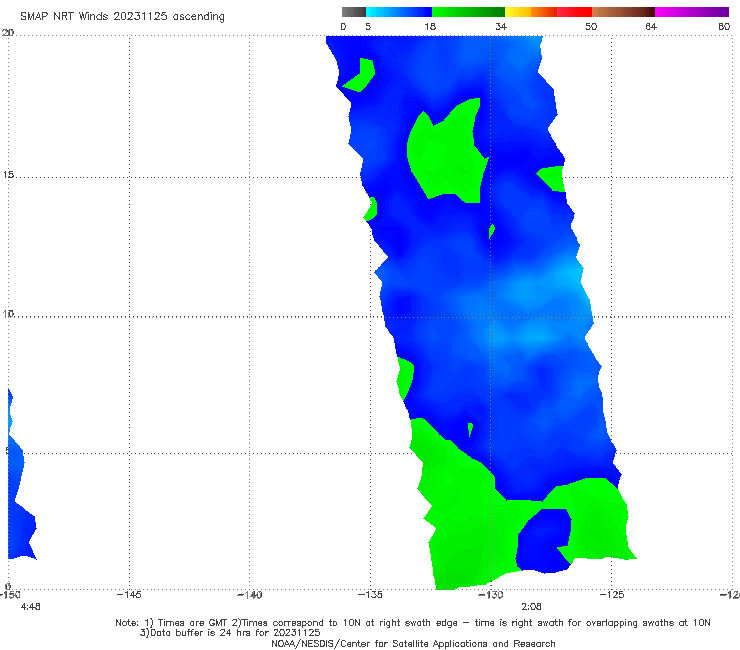Pick the green segment of the color bar
740x650 pixels.
pos(468,12)
